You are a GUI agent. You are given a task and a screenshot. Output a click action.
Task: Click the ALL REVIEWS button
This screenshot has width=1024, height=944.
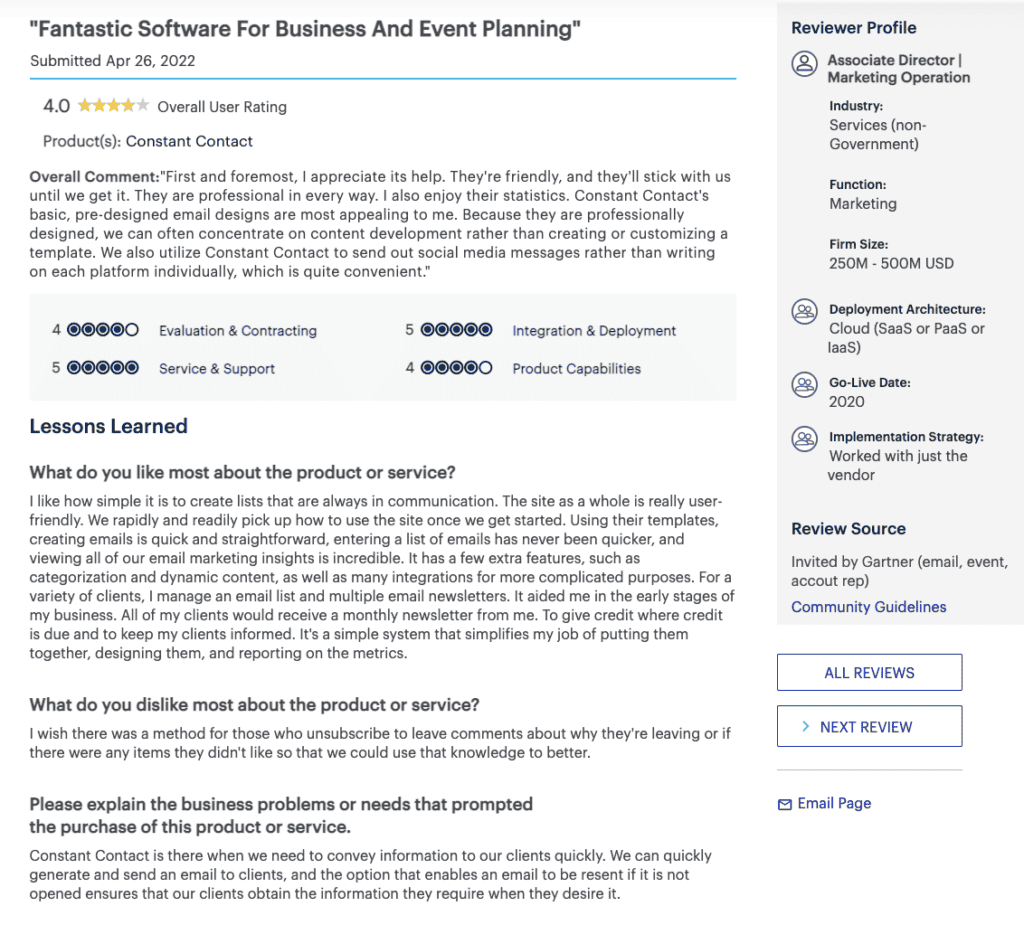[869, 672]
